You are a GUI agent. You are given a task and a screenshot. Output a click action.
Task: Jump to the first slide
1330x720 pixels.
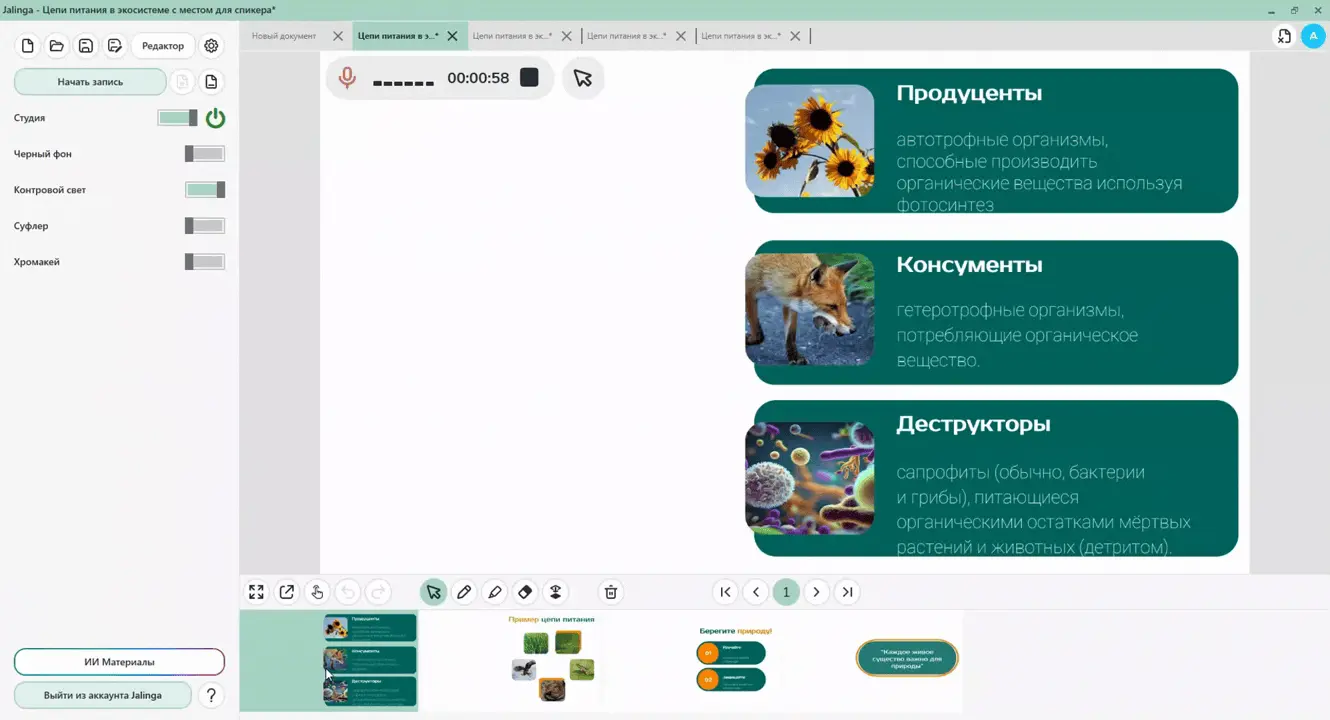726,592
